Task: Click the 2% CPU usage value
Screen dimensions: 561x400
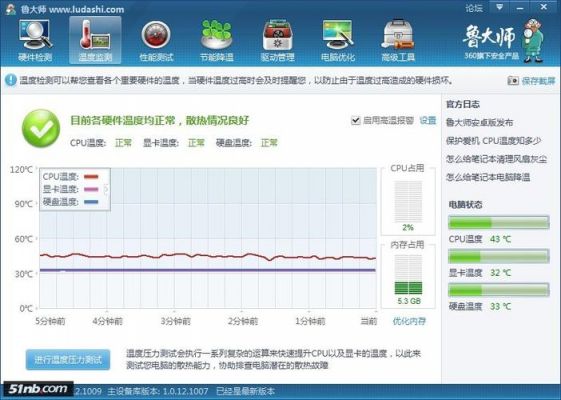Action: coord(408,227)
